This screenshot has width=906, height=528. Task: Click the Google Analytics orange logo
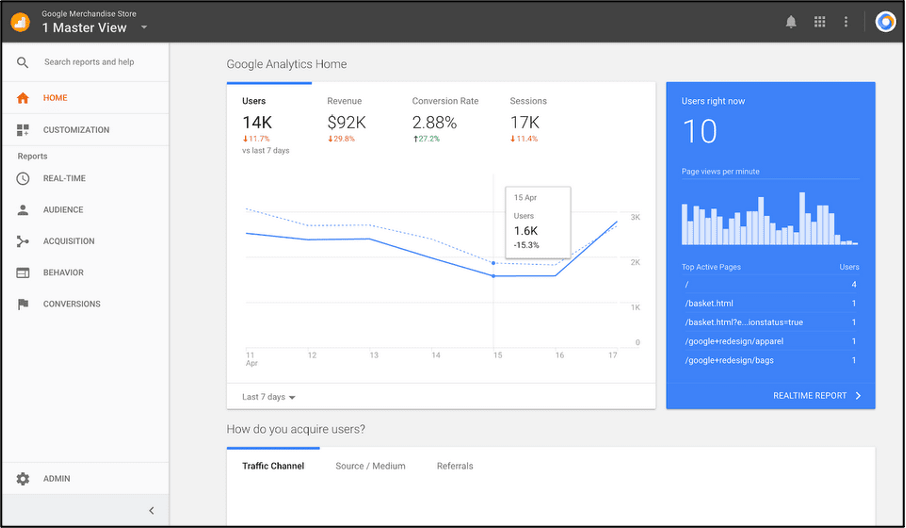pyautogui.click(x=20, y=22)
